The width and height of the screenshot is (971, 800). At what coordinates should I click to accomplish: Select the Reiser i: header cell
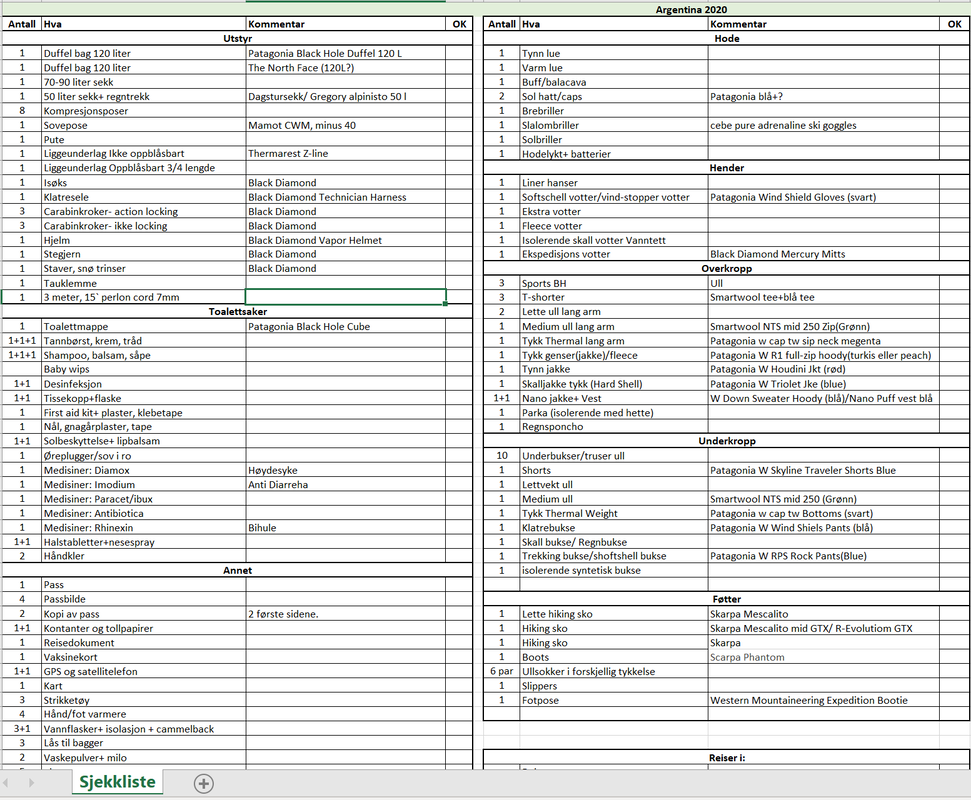pyautogui.click(x=726, y=758)
